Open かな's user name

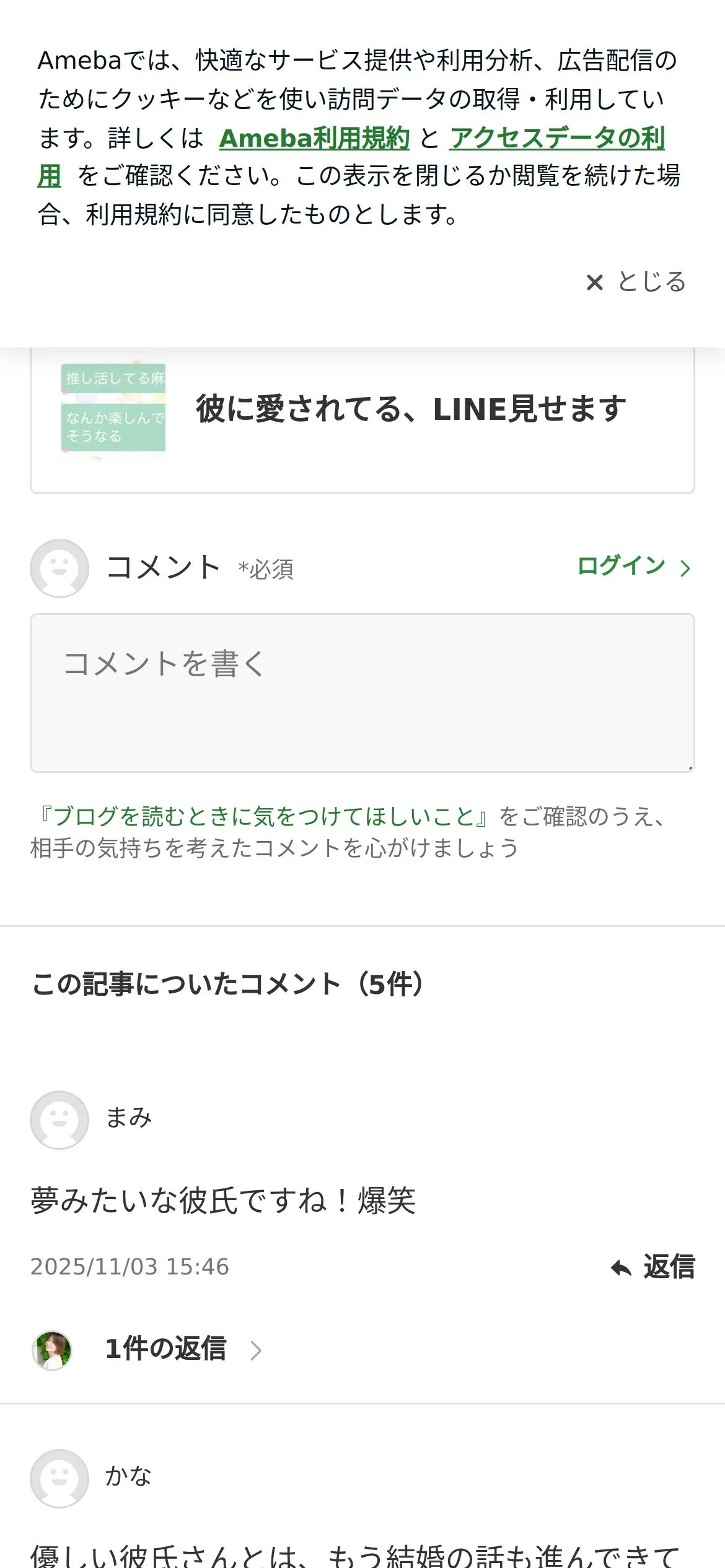129,1476
